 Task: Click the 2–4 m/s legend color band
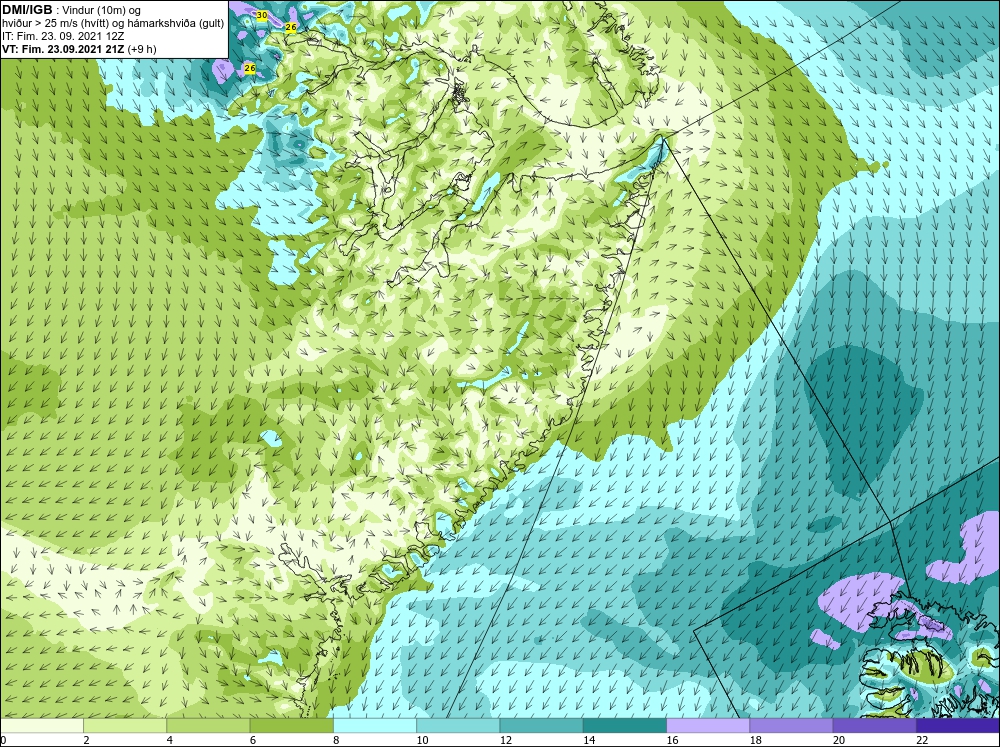pyautogui.click(x=125, y=726)
